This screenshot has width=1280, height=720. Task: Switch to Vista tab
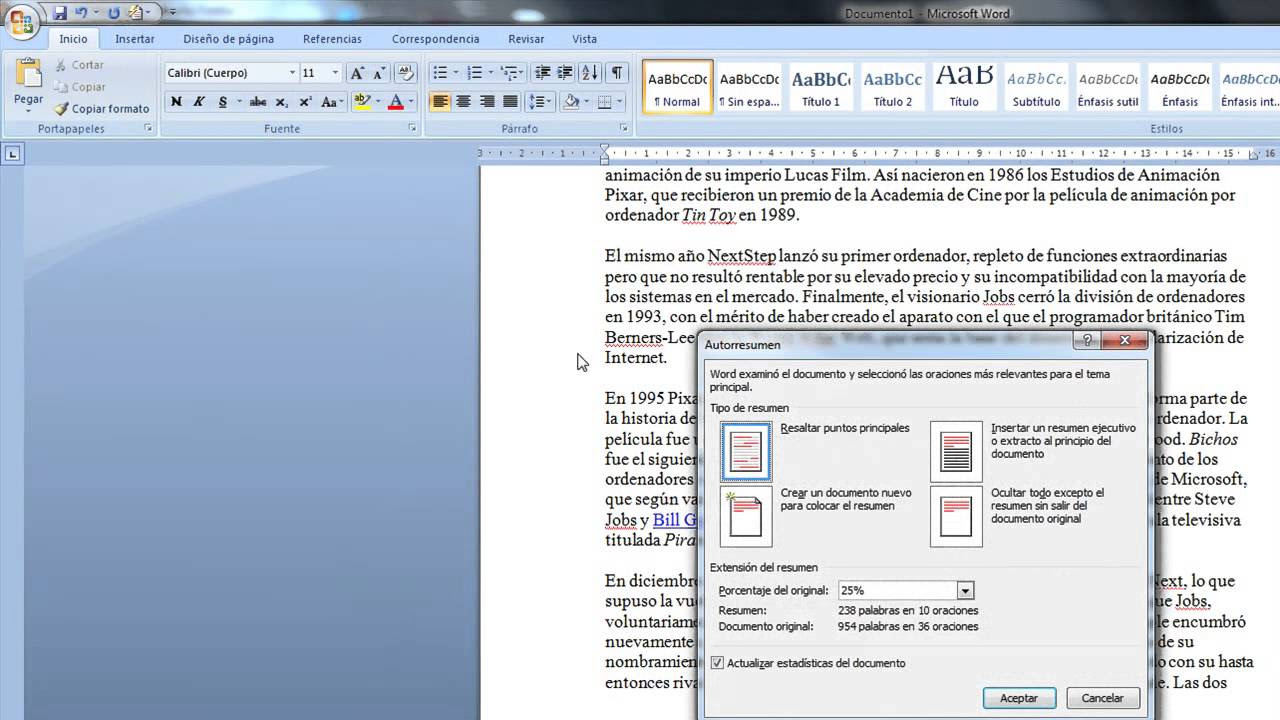pyautogui.click(x=584, y=39)
